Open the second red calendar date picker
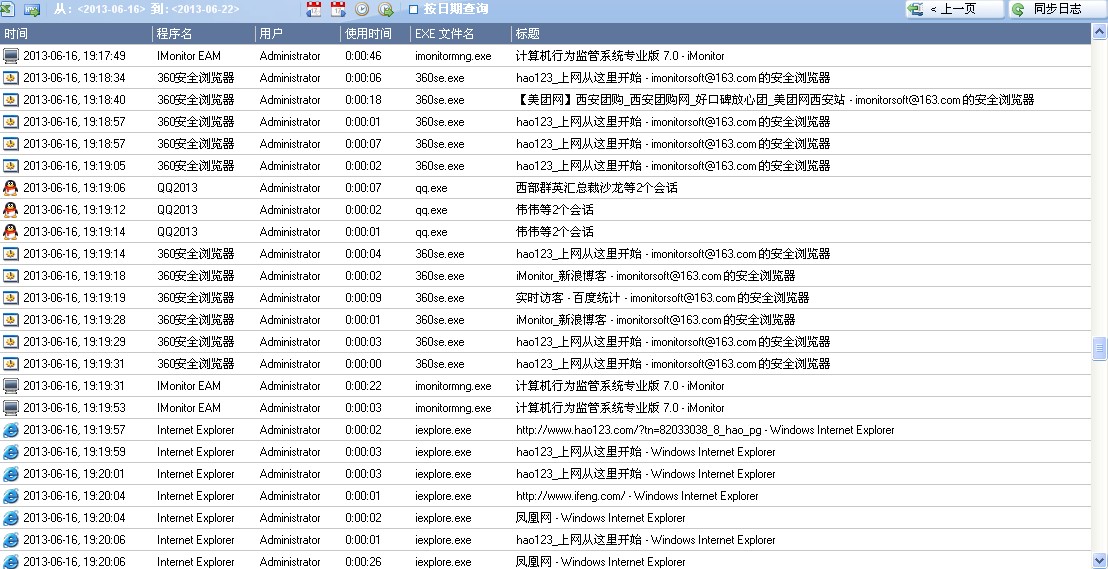Screen dimensions: 1108x569 coord(338,9)
